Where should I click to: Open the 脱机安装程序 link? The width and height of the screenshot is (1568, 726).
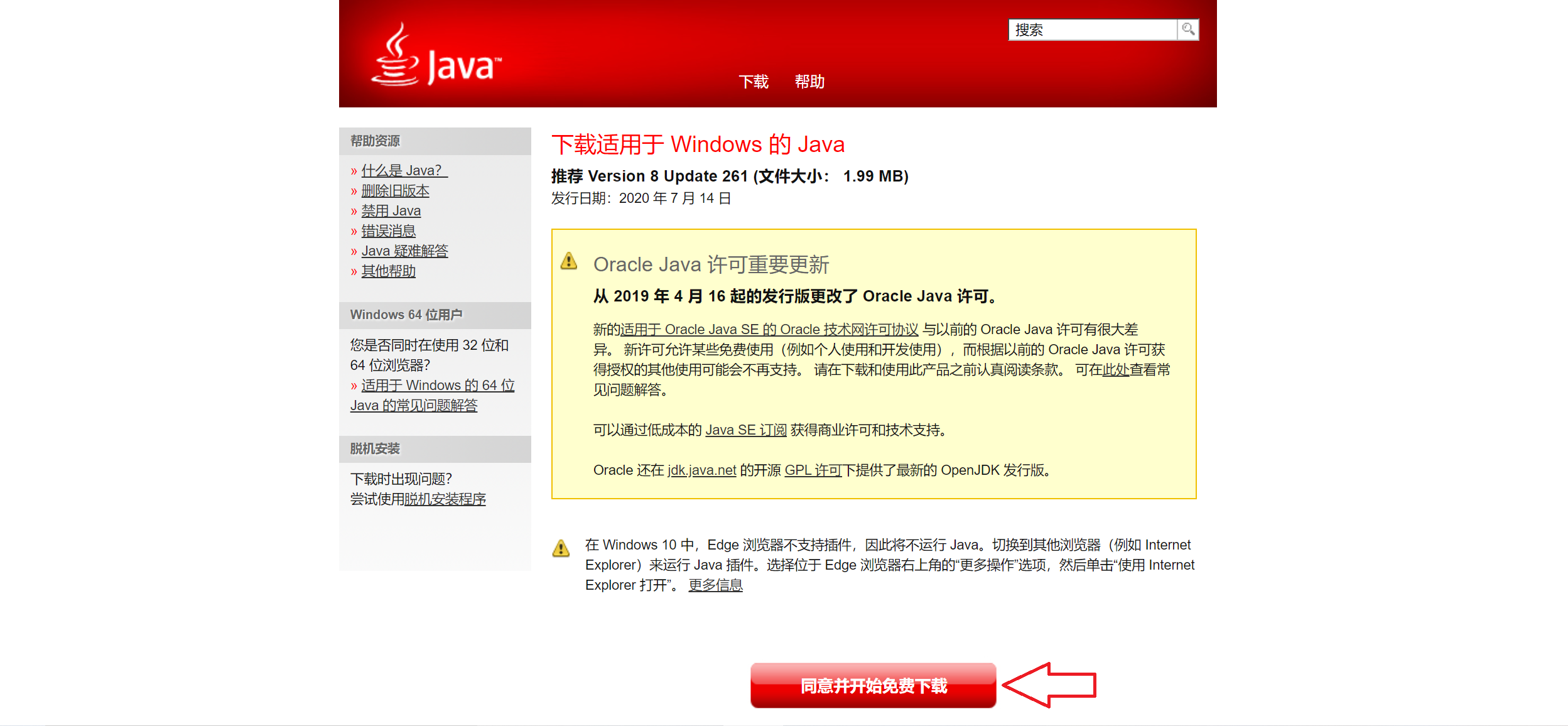[x=445, y=499]
